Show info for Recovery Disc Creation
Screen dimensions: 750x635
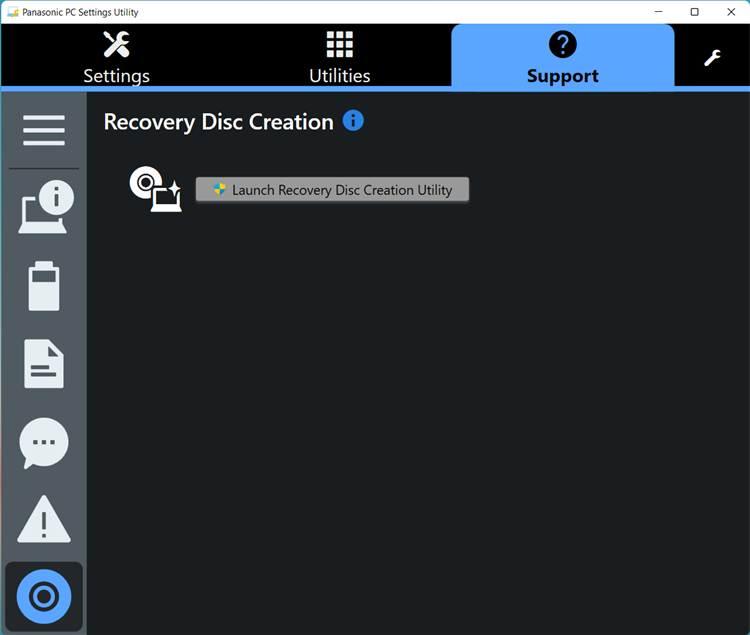pyautogui.click(x=353, y=120)
